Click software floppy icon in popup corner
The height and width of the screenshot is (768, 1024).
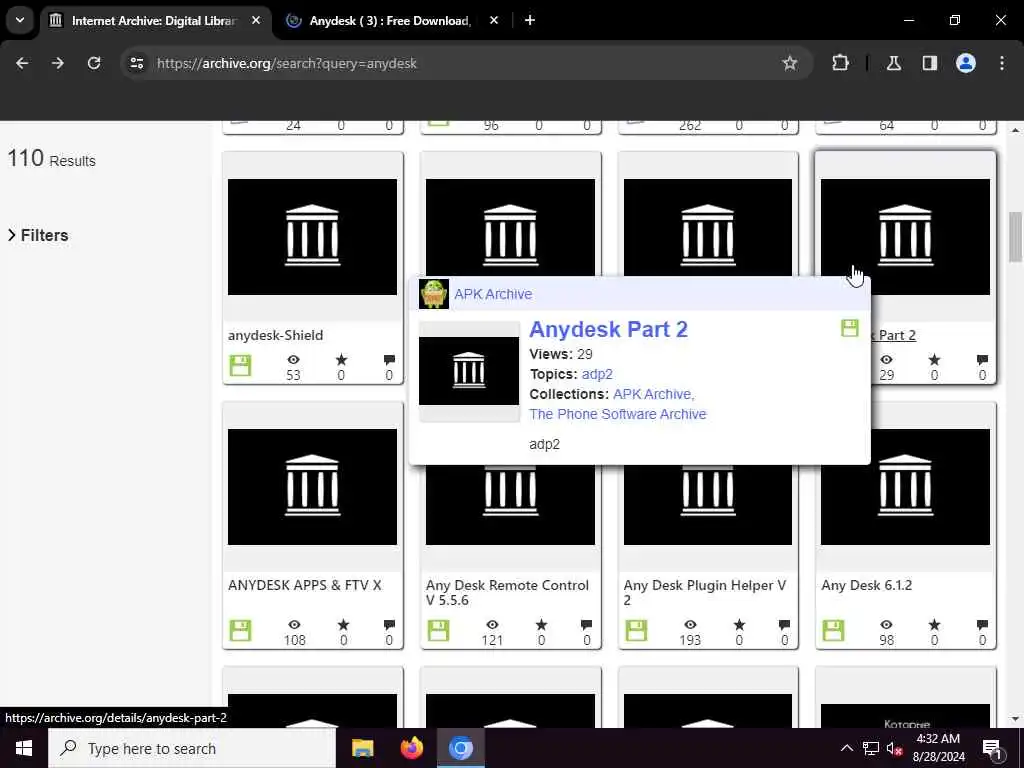pos(850,328)
